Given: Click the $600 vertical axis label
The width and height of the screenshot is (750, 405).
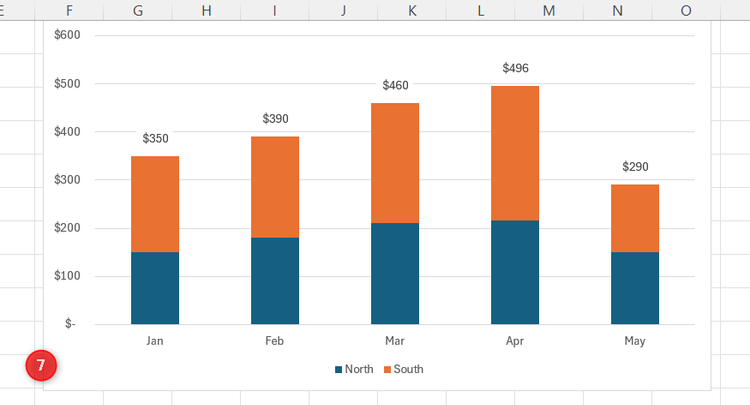Looking at the screenshot, I should pyautogui.click(x=67, y=35).
